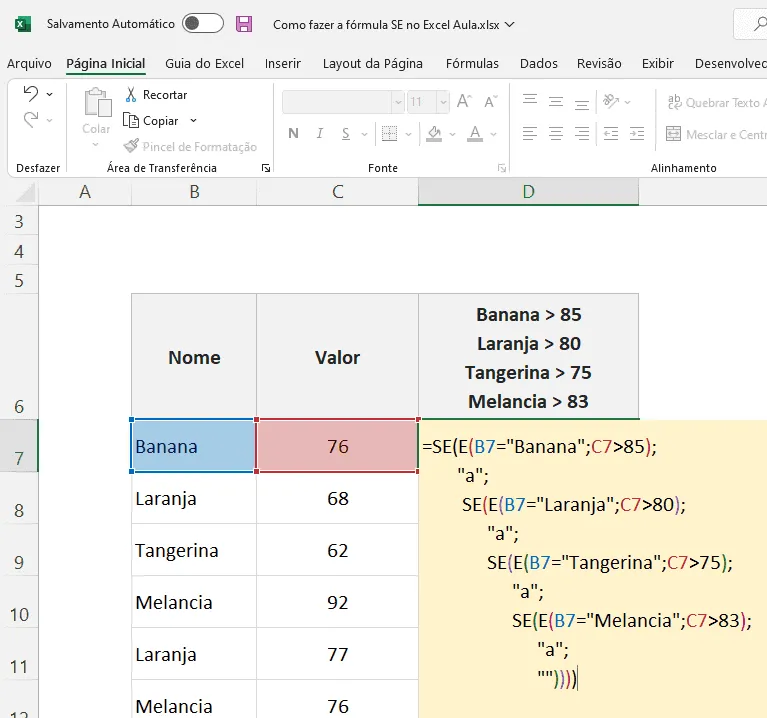The width and height of the screenshot is (767, 718).
Task: Click the decrease indent icon
Action: click(611, 134)
